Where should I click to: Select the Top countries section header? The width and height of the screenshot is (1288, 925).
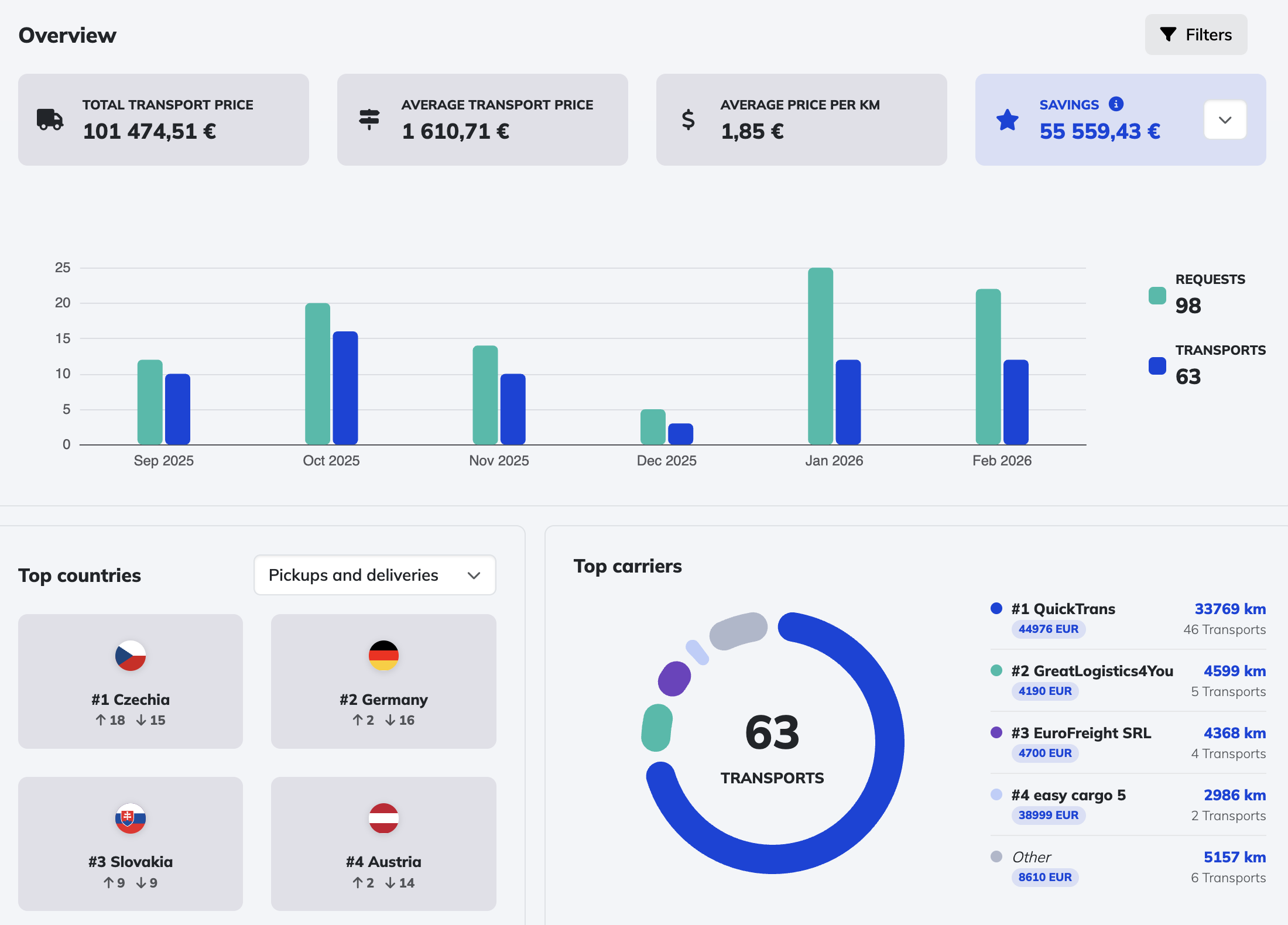(x=80, y=575)
